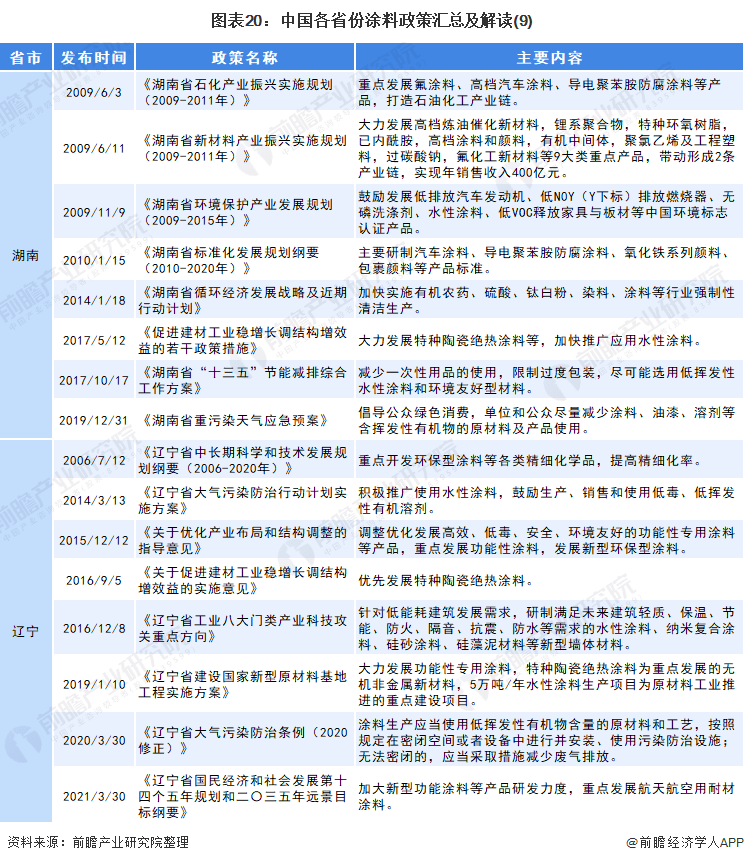Click policy 《湖南省重污染天气应急预案》
744x863 pixels.
coord(234,420)
